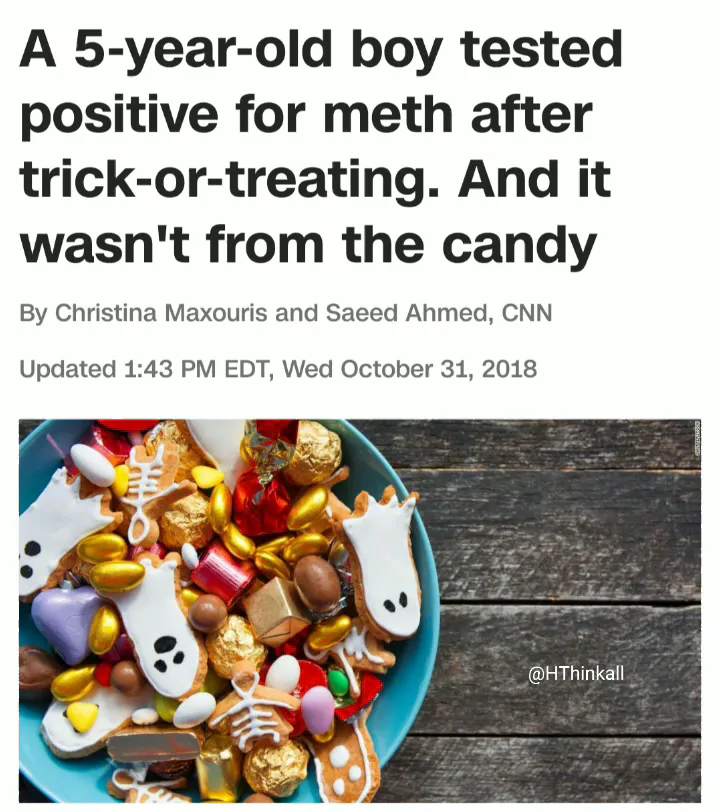Click the red foil-wrapped candy
This screenshot has height=812, width=720.
262,500
